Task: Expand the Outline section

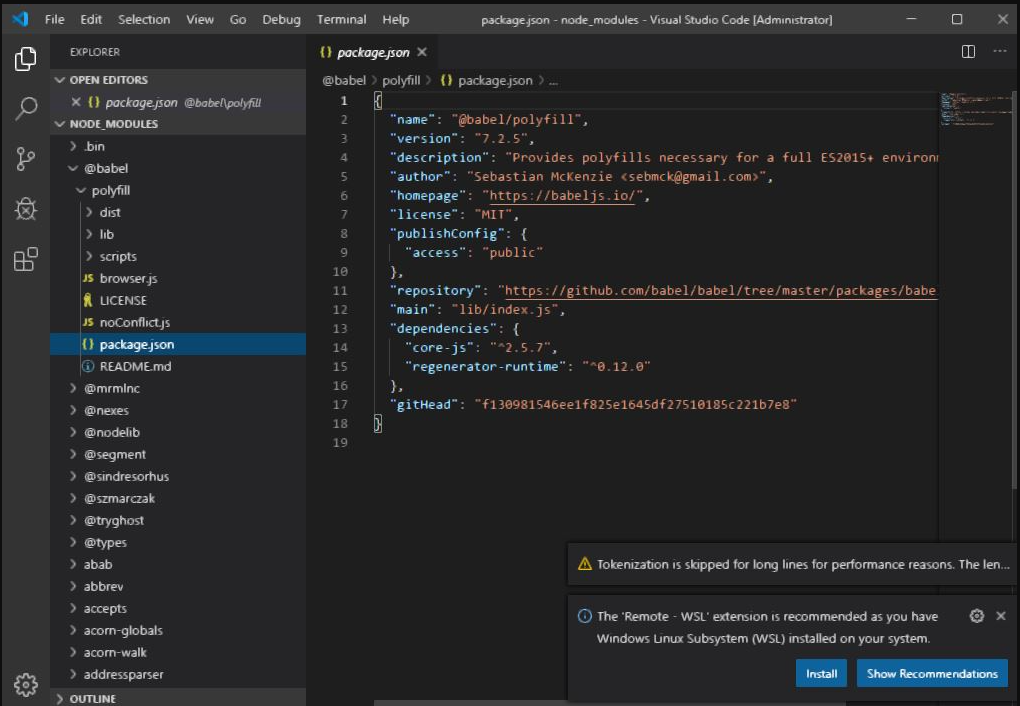Action: tap(60, 698)
